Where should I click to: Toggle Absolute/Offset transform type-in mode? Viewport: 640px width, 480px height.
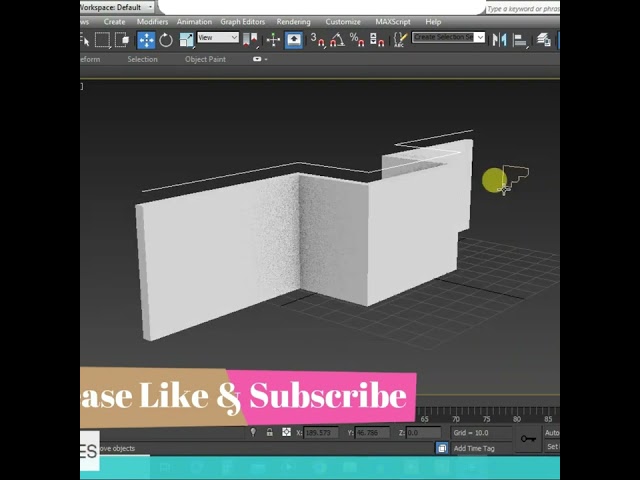point(287,432)
